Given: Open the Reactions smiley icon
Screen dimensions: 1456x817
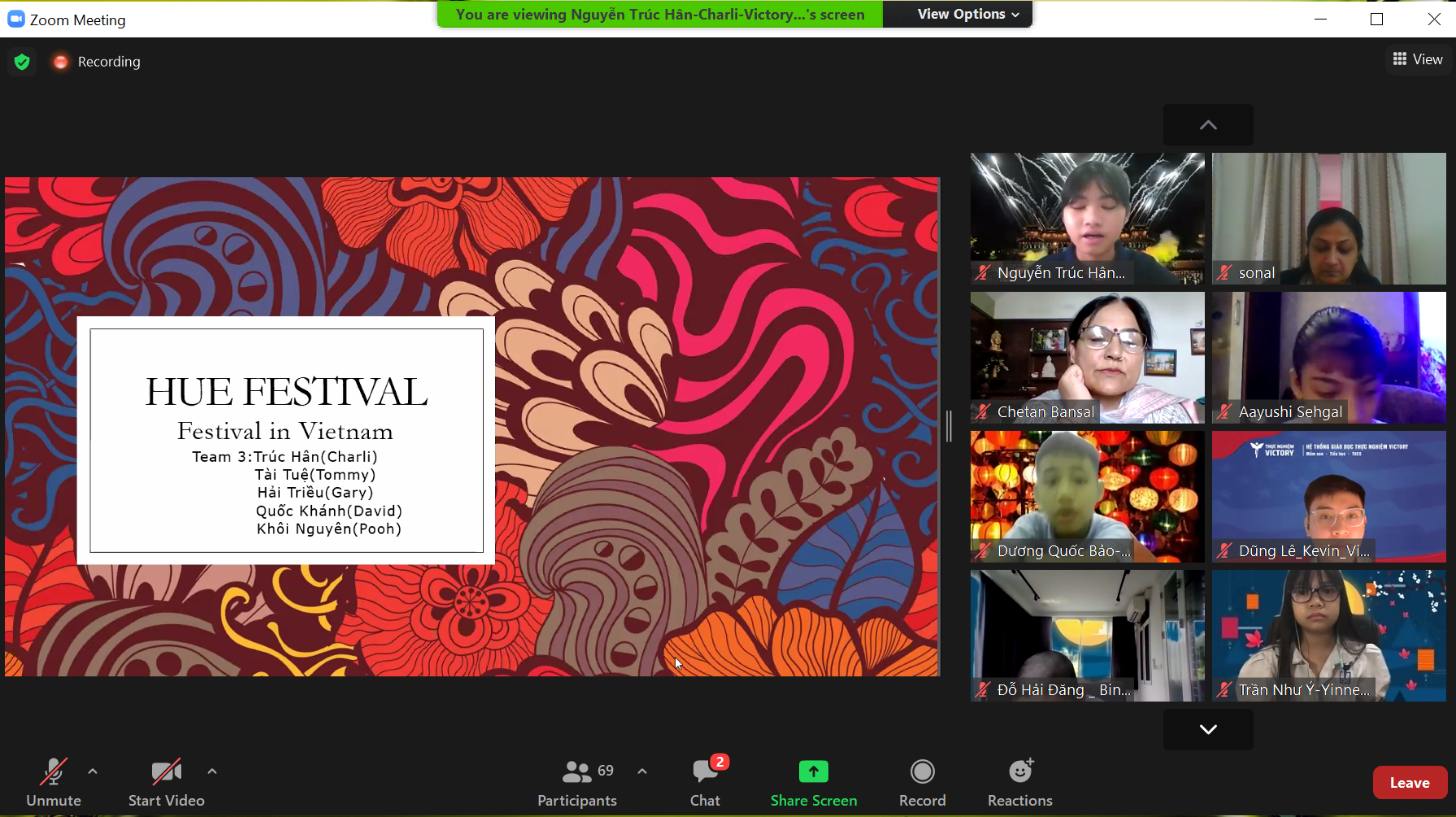Looking at the screenshot, I should click(x=1019, y=771).
